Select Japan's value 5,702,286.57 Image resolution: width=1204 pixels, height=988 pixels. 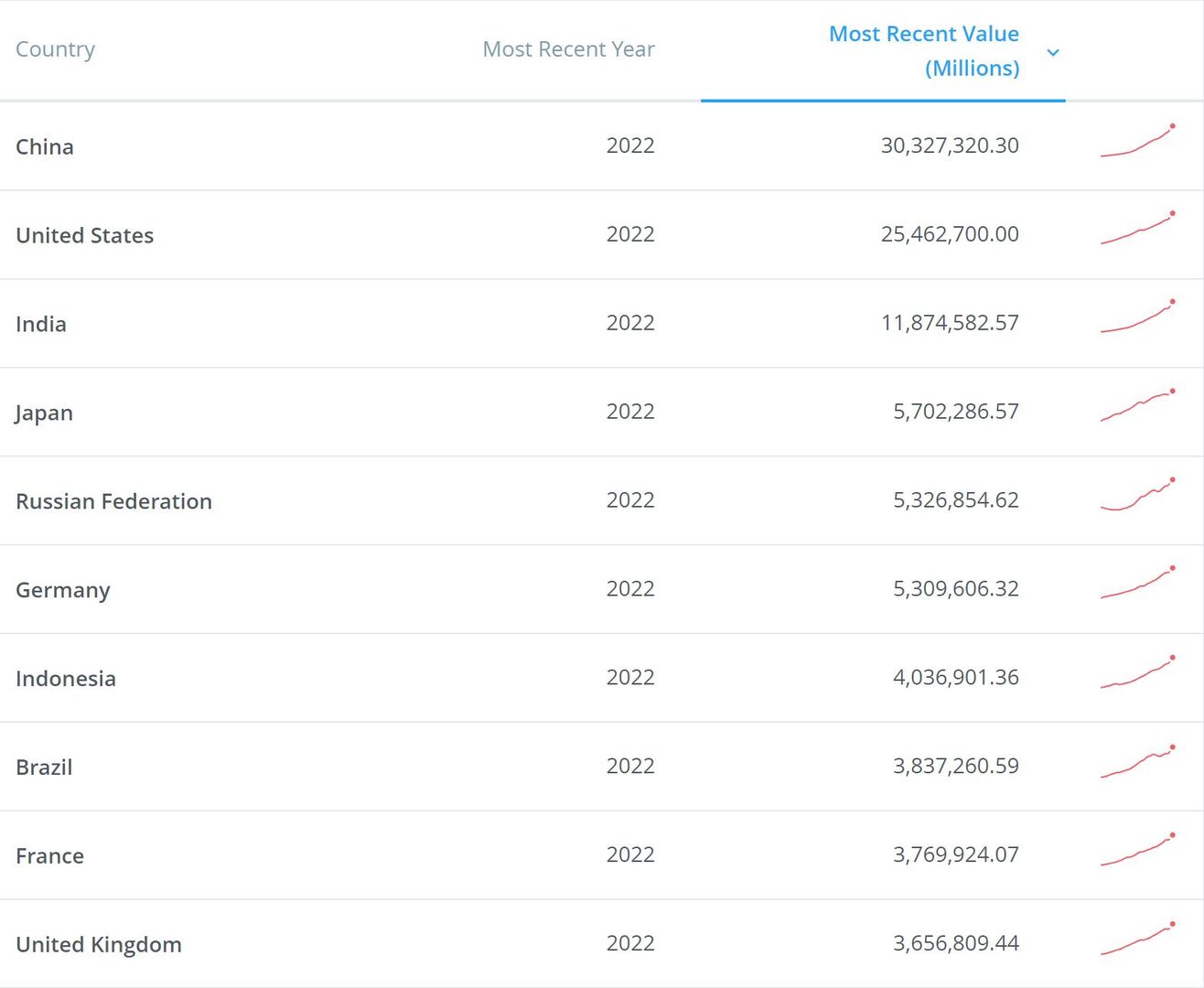(956, 412)
